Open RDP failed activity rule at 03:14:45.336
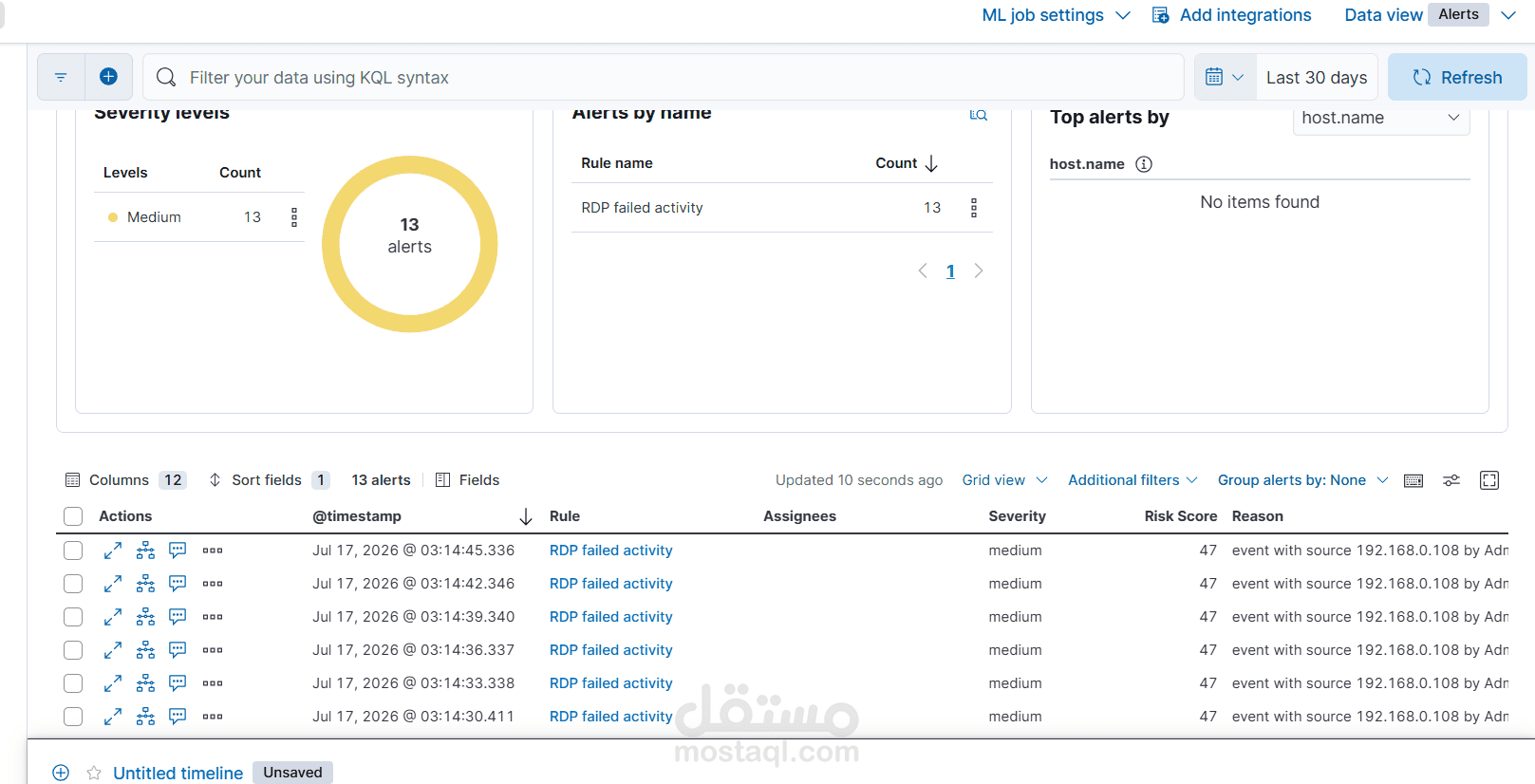1535x784 pixels. [x=610, y=551]
